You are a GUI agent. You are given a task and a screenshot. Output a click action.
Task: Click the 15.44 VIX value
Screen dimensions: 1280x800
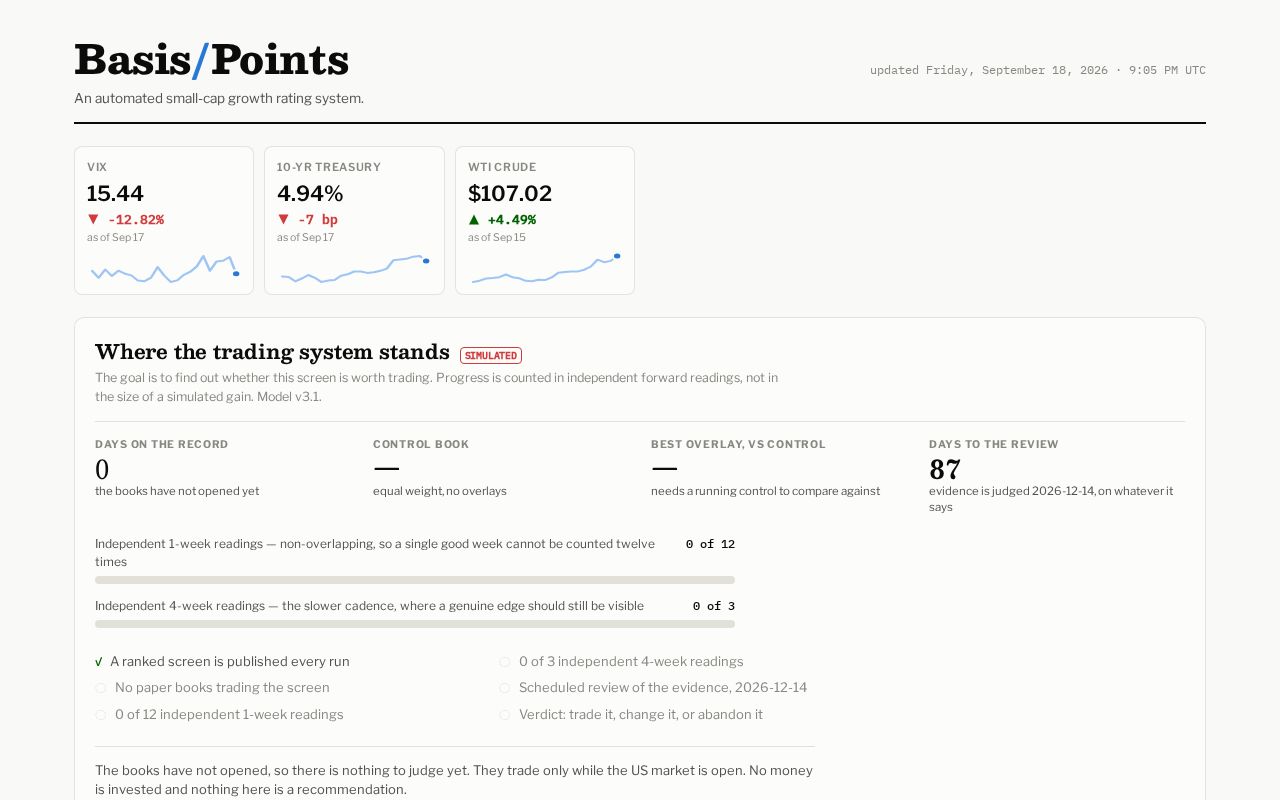pyautogui.click(x=115, y=193)
